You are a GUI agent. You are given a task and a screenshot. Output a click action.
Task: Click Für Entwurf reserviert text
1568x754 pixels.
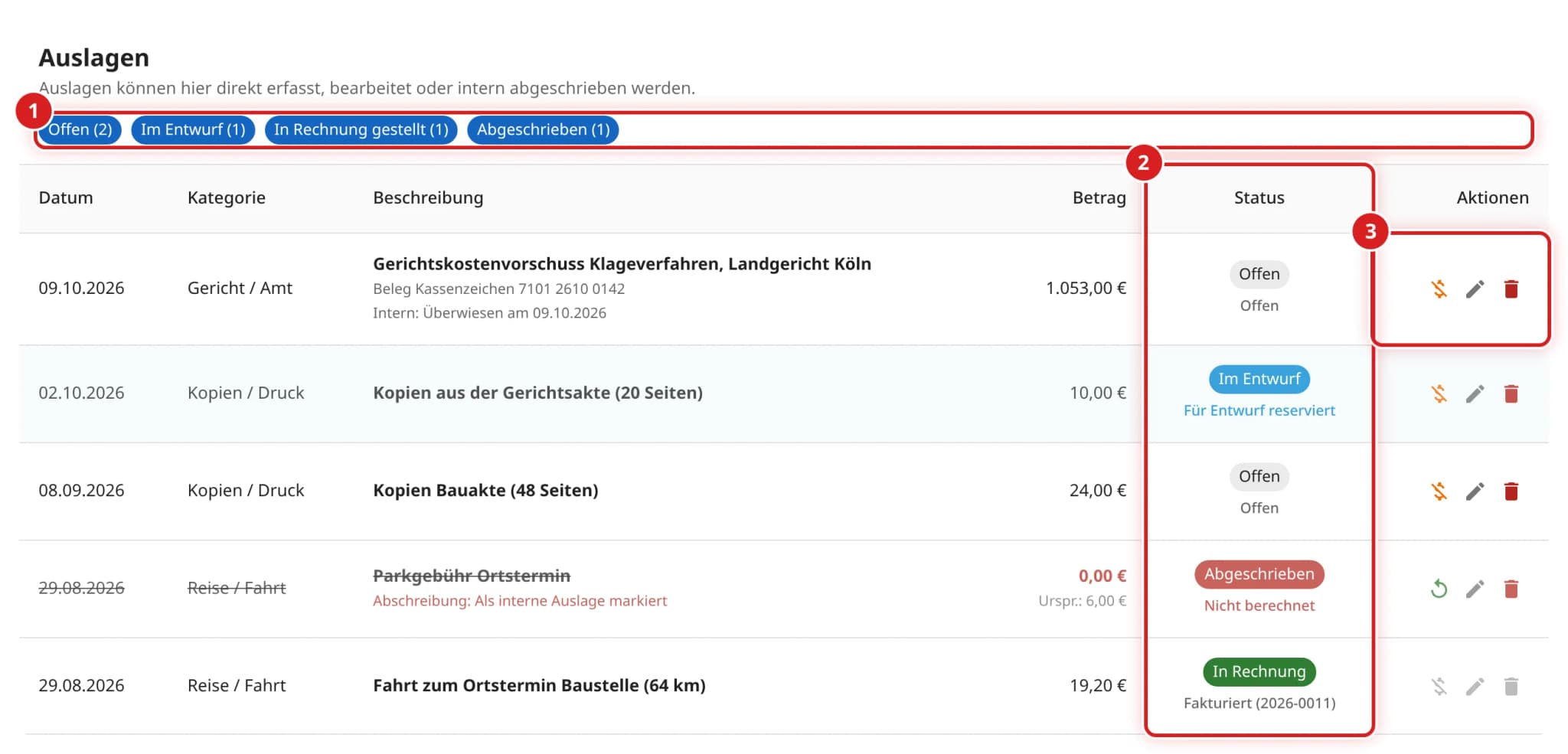point(1259,410)
